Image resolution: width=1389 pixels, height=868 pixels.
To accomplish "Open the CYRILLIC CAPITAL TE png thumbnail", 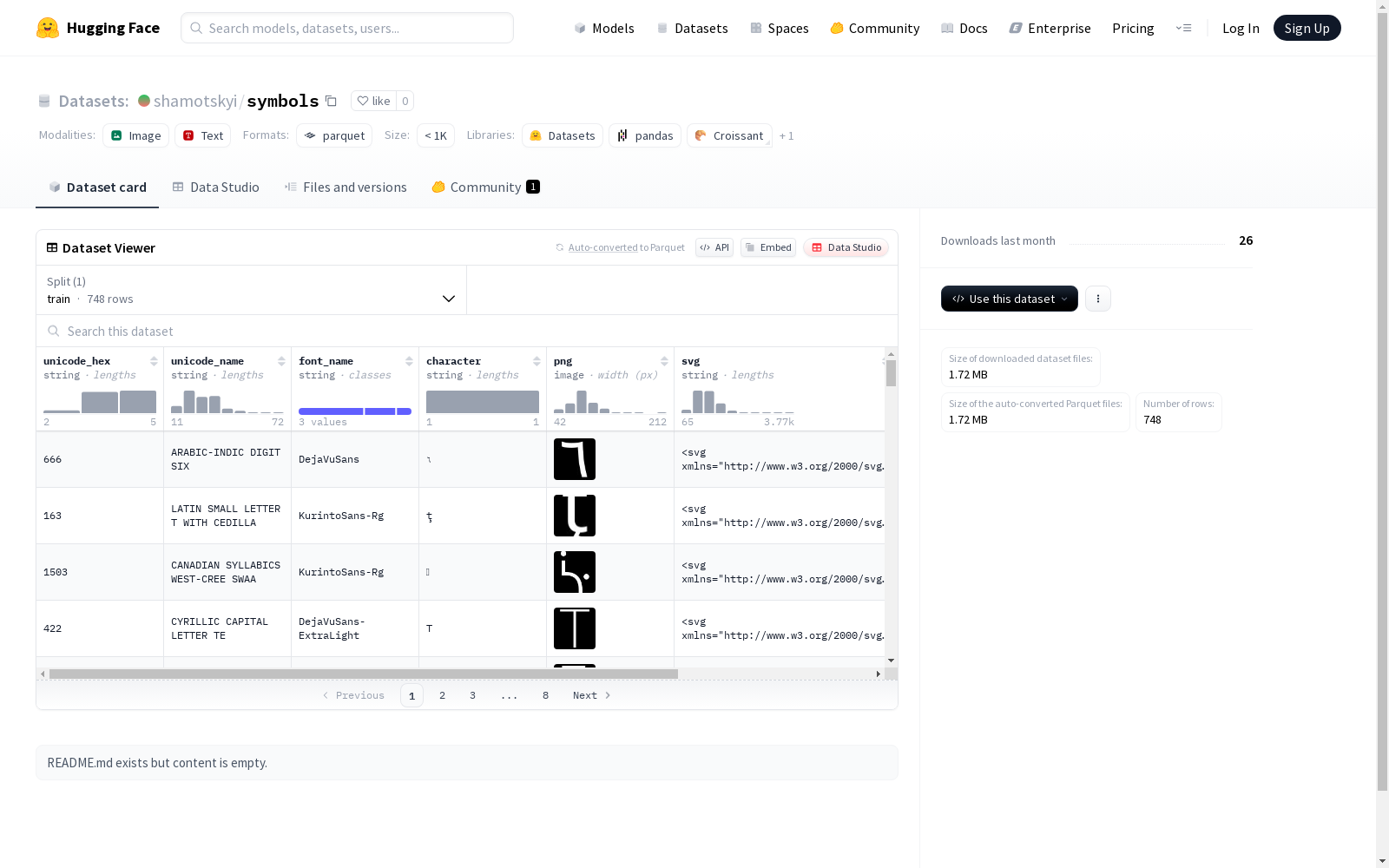I will [x=575, y=628].
